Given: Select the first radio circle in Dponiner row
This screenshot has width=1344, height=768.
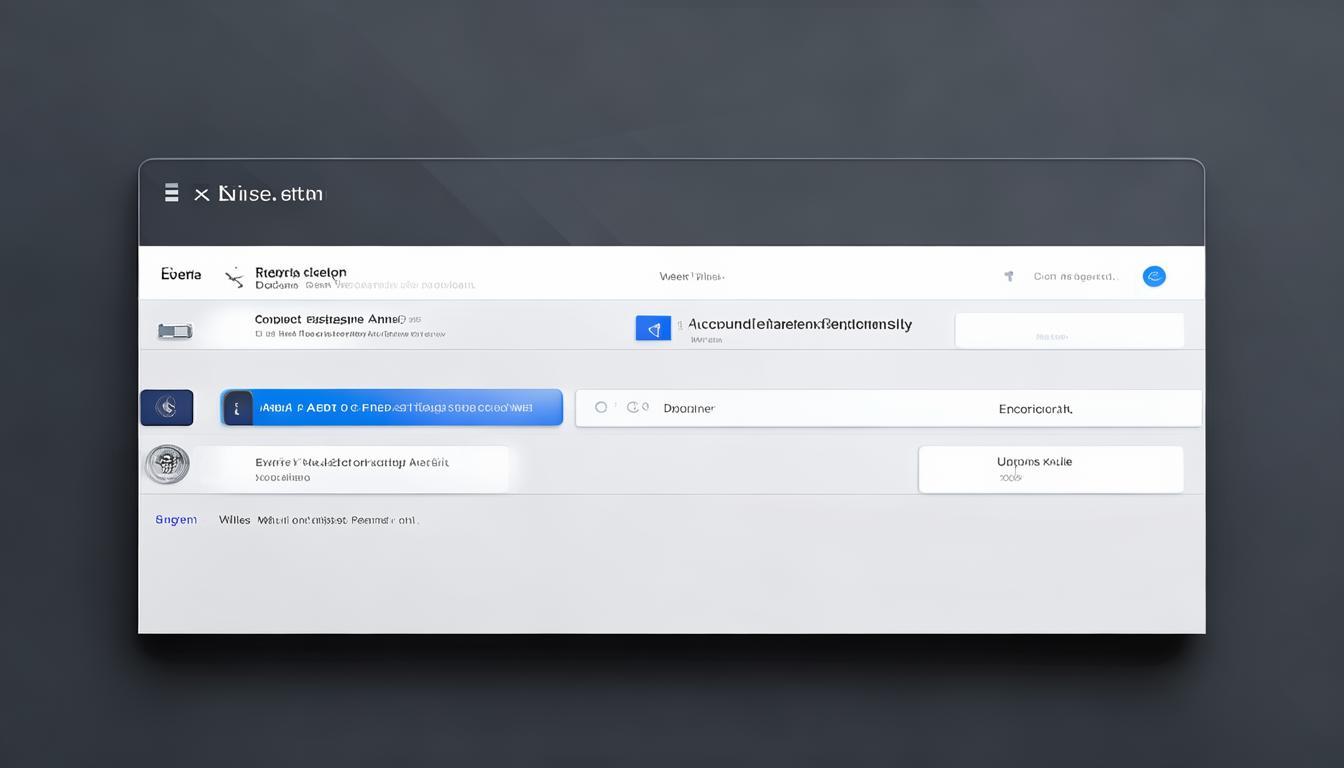Looking at the screenshot, I should tap(601, 407).
